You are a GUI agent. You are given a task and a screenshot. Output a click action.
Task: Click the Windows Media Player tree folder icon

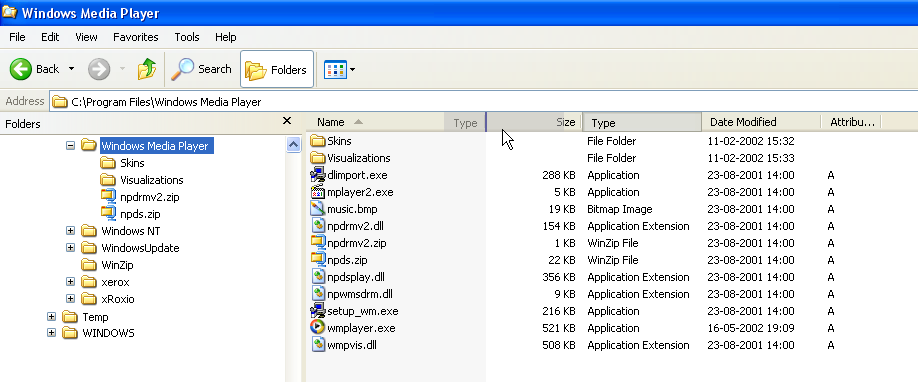pos(89,145)
